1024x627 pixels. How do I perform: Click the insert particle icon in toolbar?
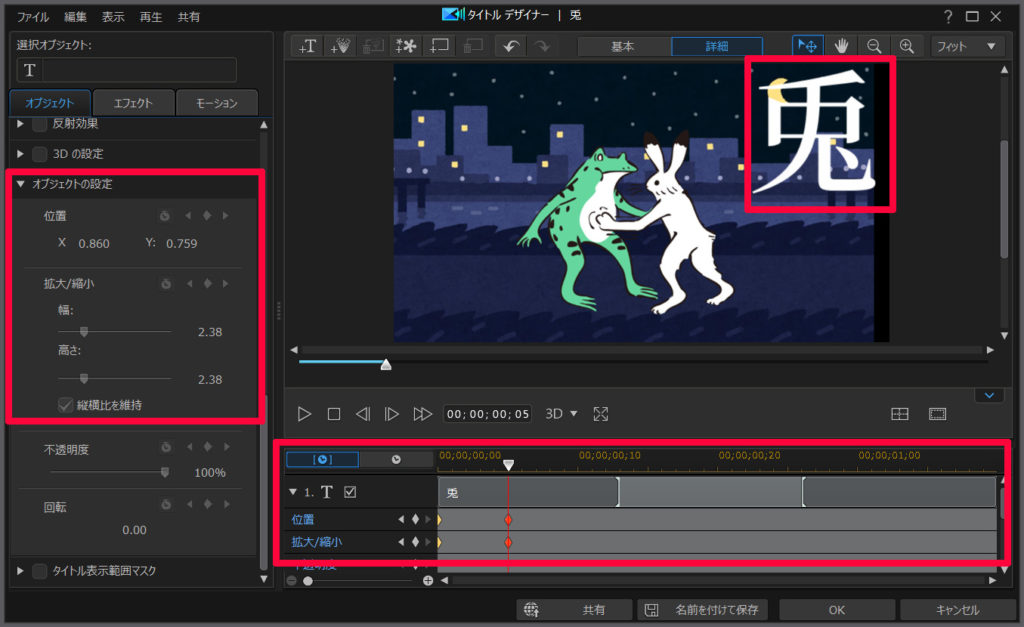pos(340,46)
